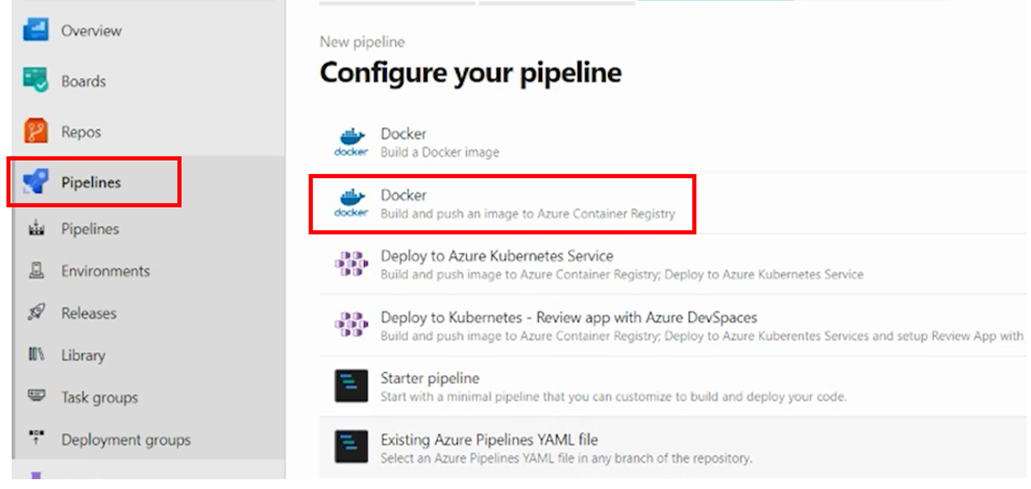The height and width of the screenshot is (489, 1031).
Task: Click the Library books icon
Action: [x=36, y=355]
